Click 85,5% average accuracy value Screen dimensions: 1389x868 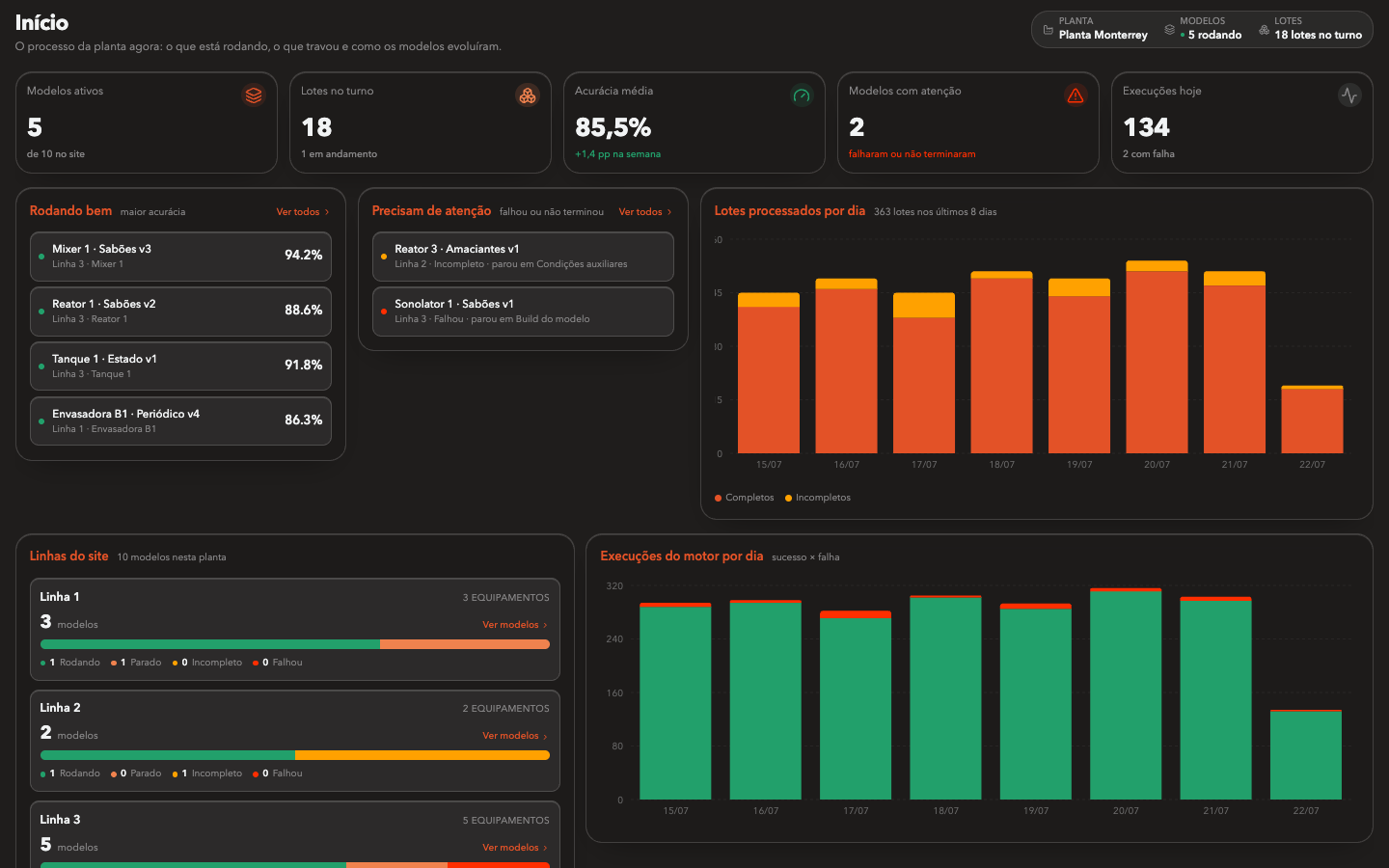[613, 127]
